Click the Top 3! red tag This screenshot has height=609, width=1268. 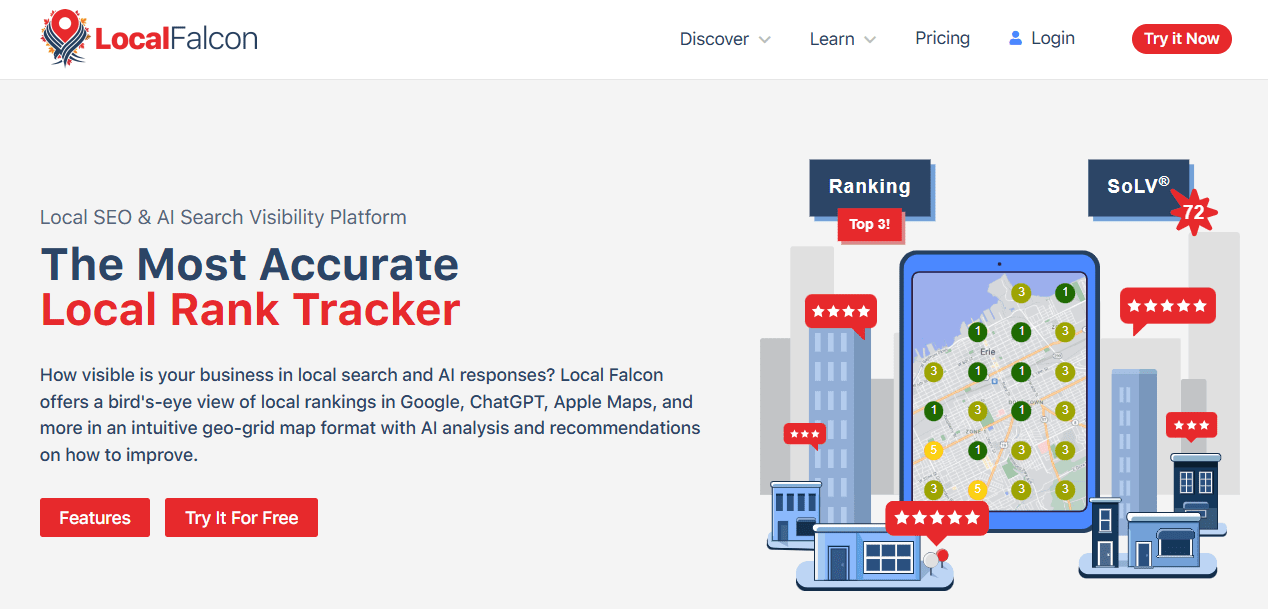pyautogui.click(x=869, y=225)
